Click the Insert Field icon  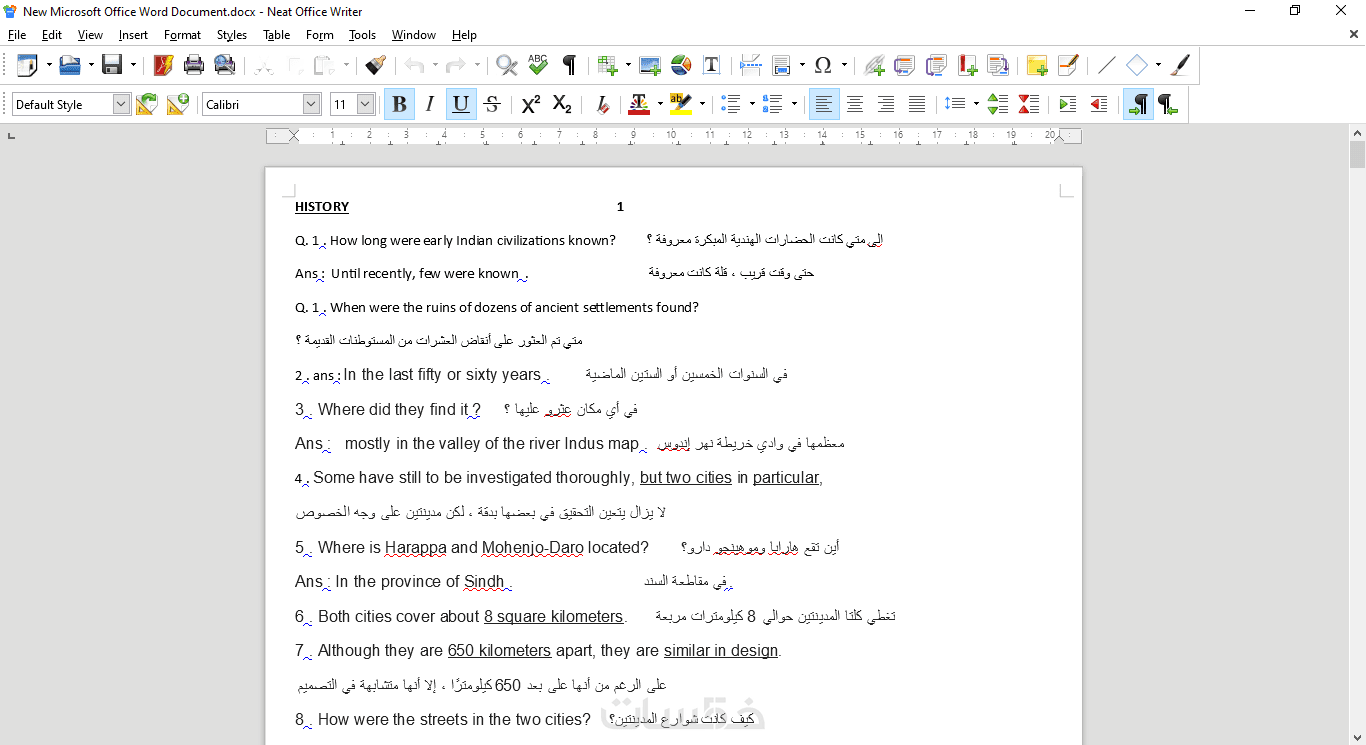click(x=782, y=66)
